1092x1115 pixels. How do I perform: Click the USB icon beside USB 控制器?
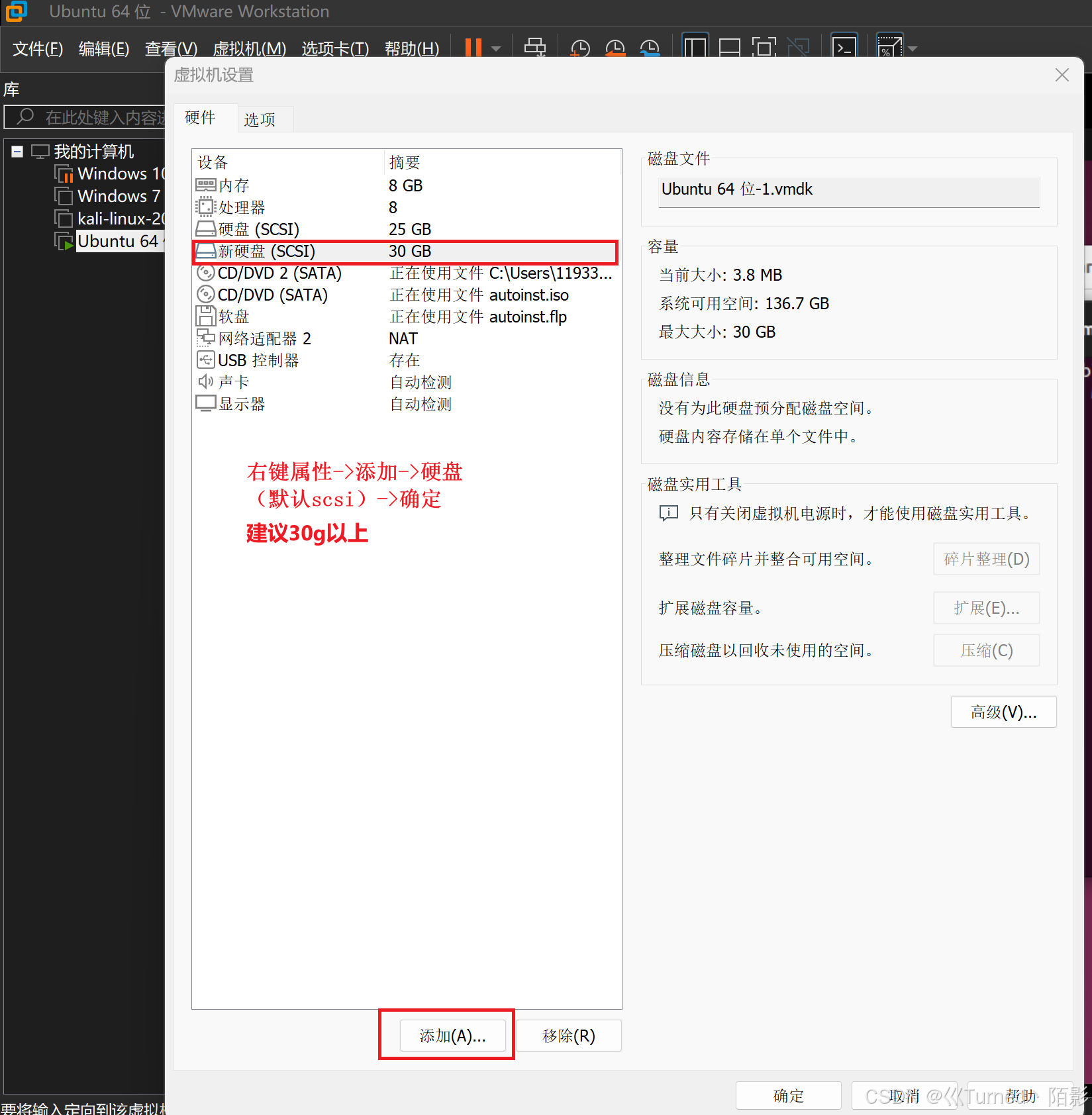click(x=206, y=360)
